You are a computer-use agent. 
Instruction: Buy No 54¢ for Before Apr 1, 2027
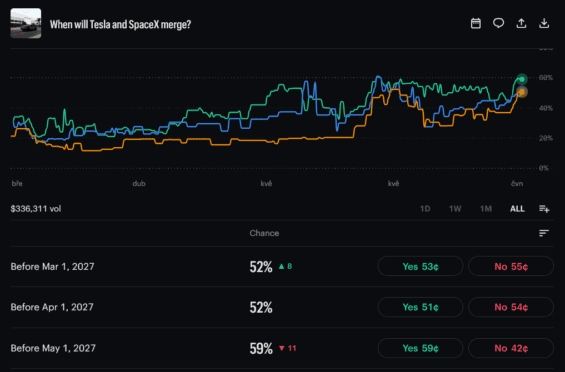[511, 307]
